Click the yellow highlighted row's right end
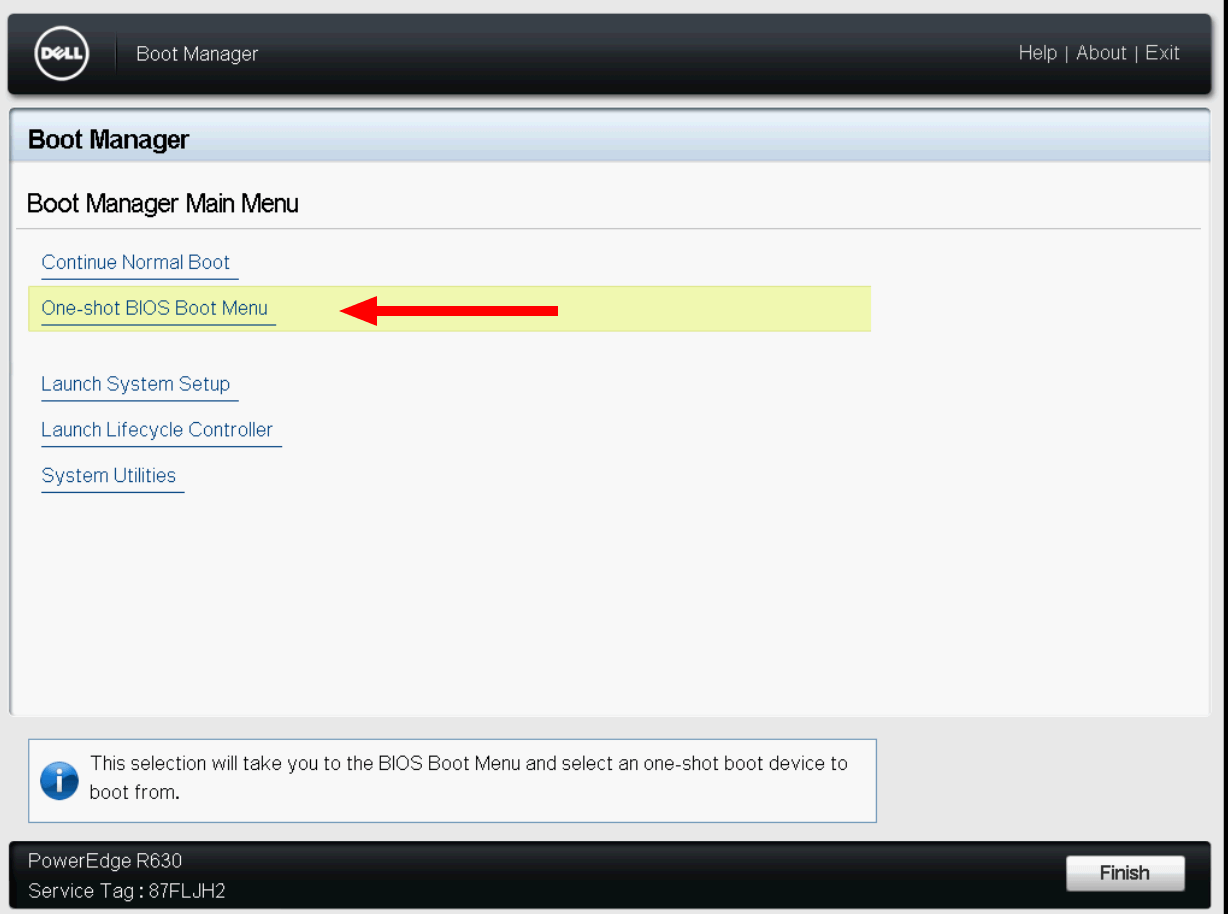Screen dimensions: 1228x914 840,309
